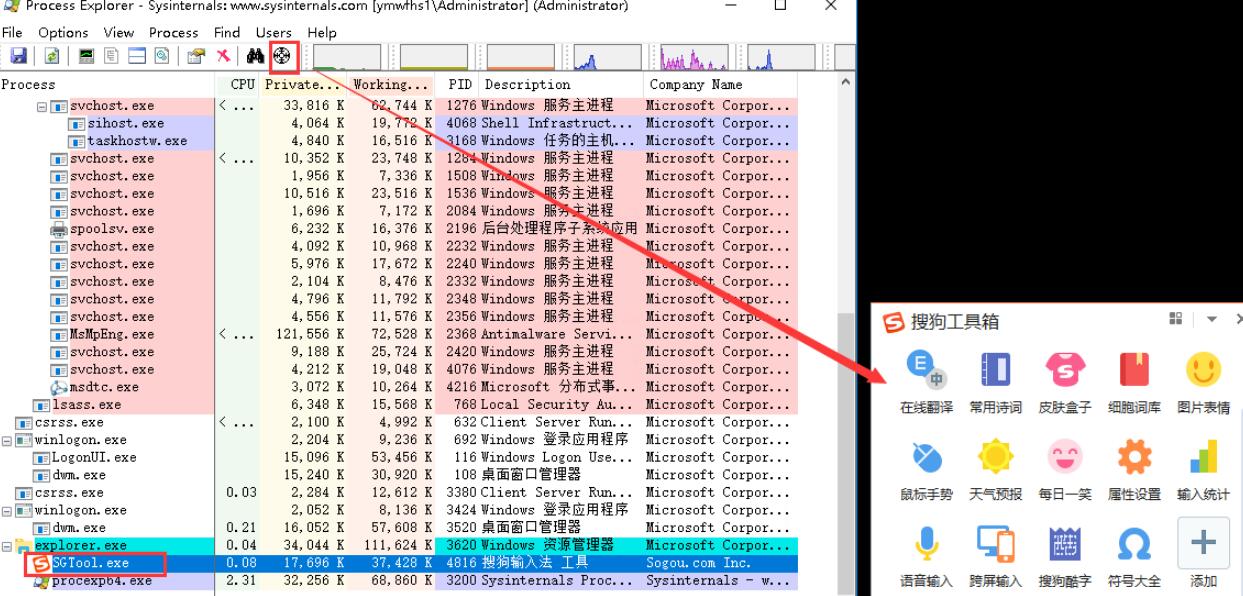This screenshot has width=1243, height=596.
Task: Open the Help menu
Action: tap(322, 33)
